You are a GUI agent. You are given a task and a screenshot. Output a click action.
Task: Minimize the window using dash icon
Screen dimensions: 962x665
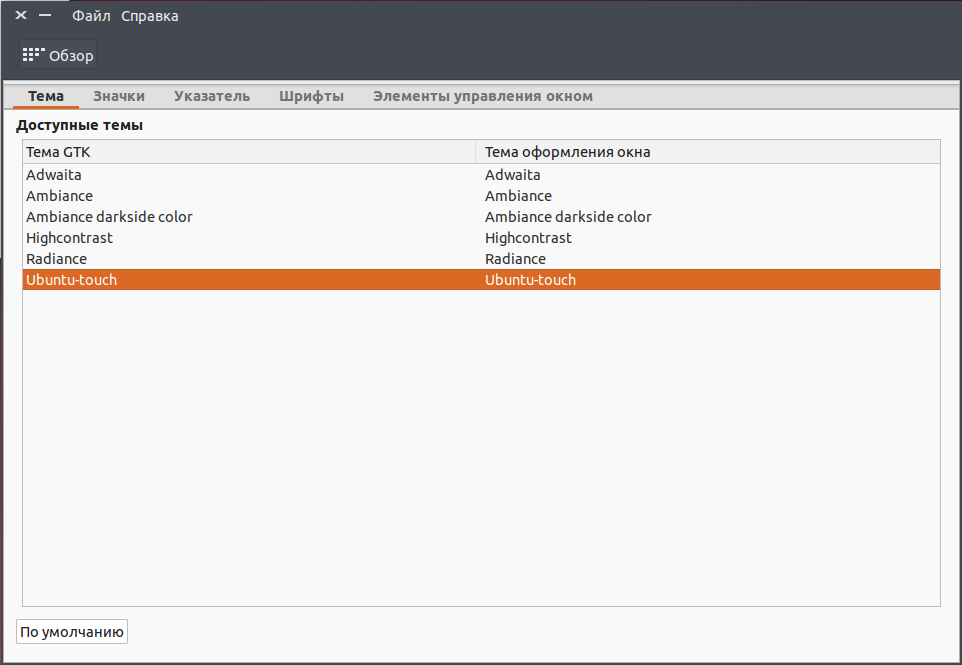45,15
